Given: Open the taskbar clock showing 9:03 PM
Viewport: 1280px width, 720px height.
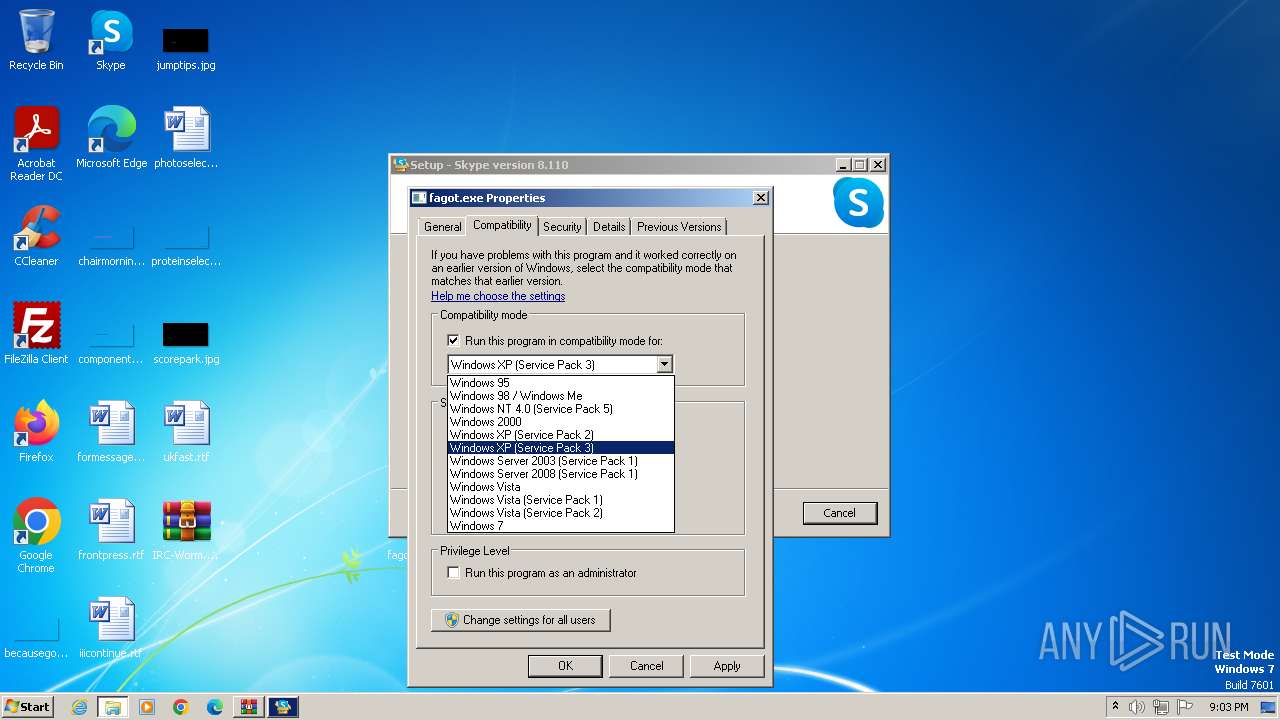Looking at the screenshot, I should 1228,707.
